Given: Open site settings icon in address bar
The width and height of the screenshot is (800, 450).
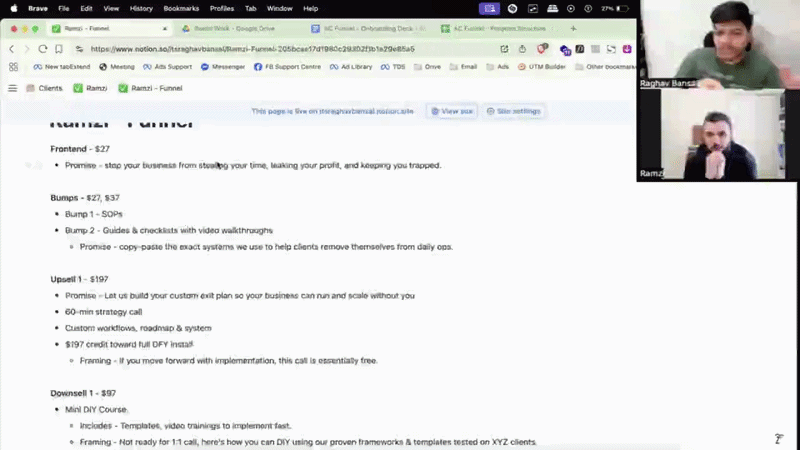Looking at the screenshot, I should point(79,49).
